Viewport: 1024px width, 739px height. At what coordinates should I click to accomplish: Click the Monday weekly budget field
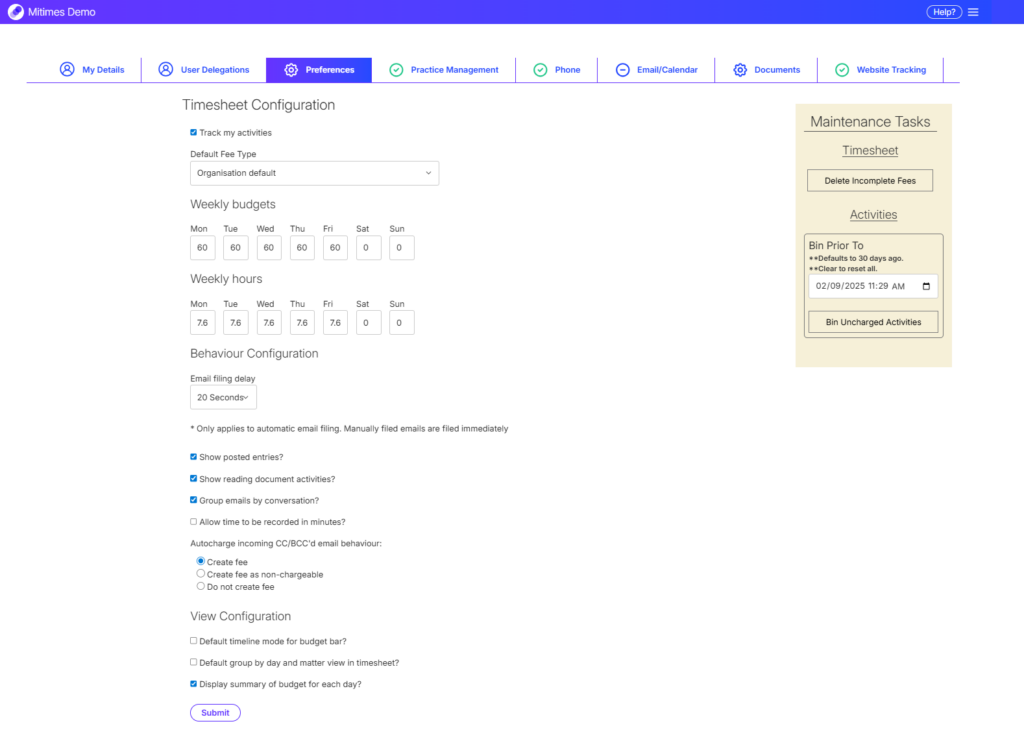point(202,248)
